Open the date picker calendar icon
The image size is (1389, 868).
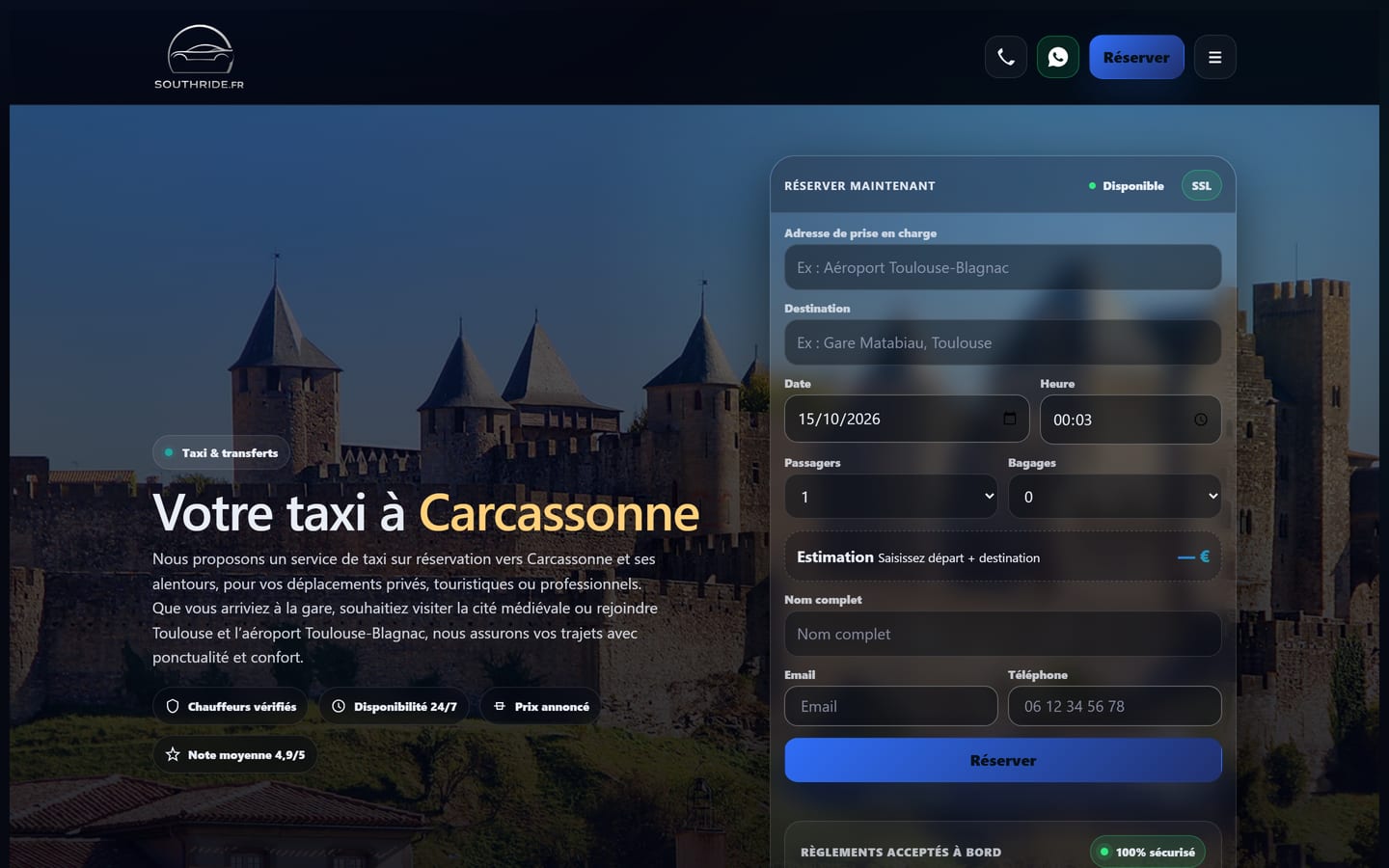[1009, 419]
